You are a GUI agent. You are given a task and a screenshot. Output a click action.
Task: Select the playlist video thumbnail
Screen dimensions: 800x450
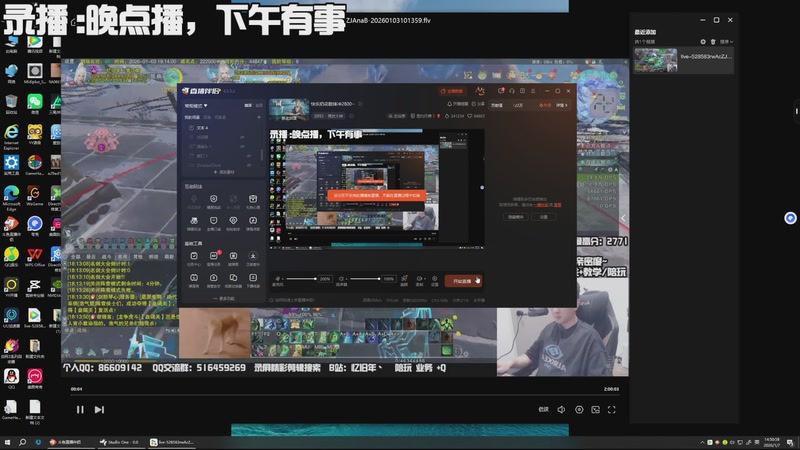(x=656, y=60)
